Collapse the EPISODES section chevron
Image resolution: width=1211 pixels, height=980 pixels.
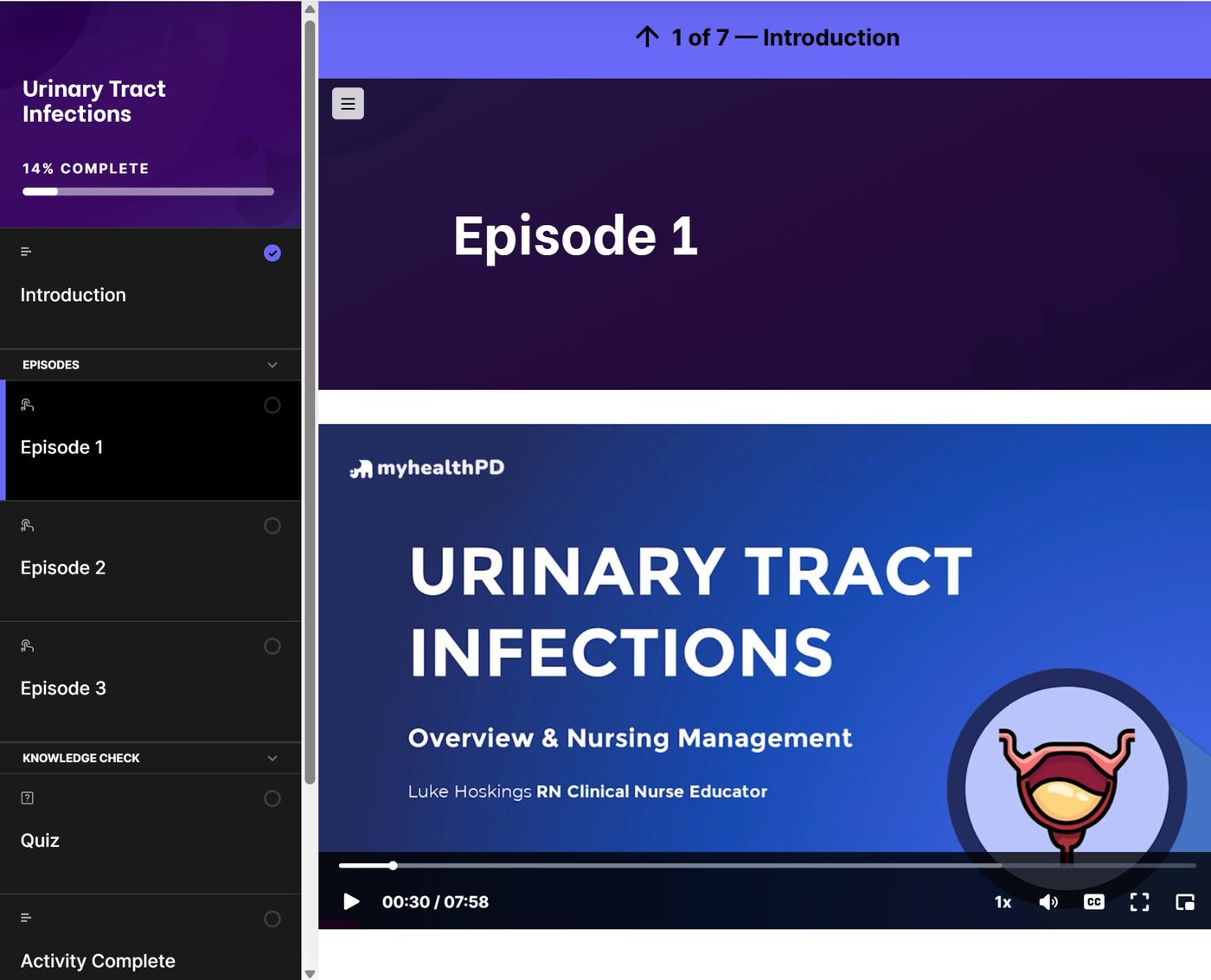pyautogui.click(x=272, y=365)
